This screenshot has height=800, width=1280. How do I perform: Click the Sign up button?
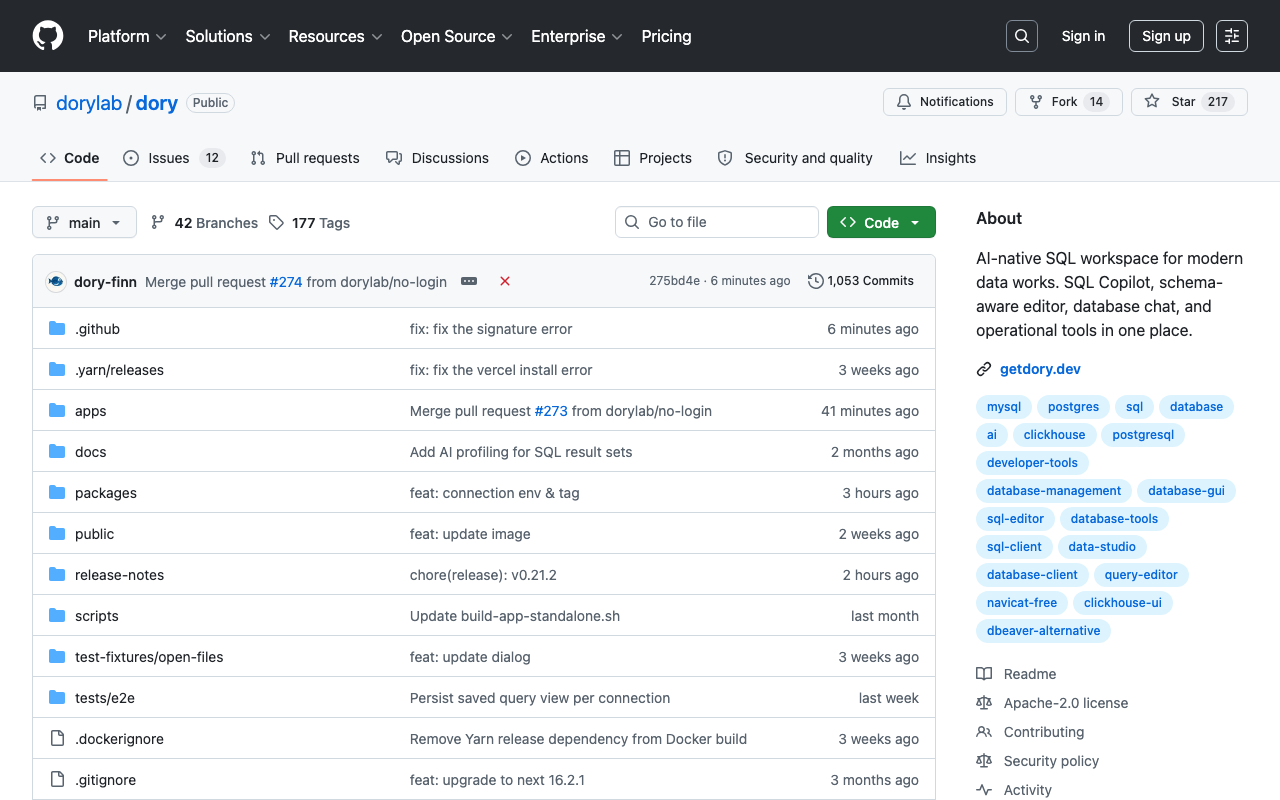(x=1166, y=36)
